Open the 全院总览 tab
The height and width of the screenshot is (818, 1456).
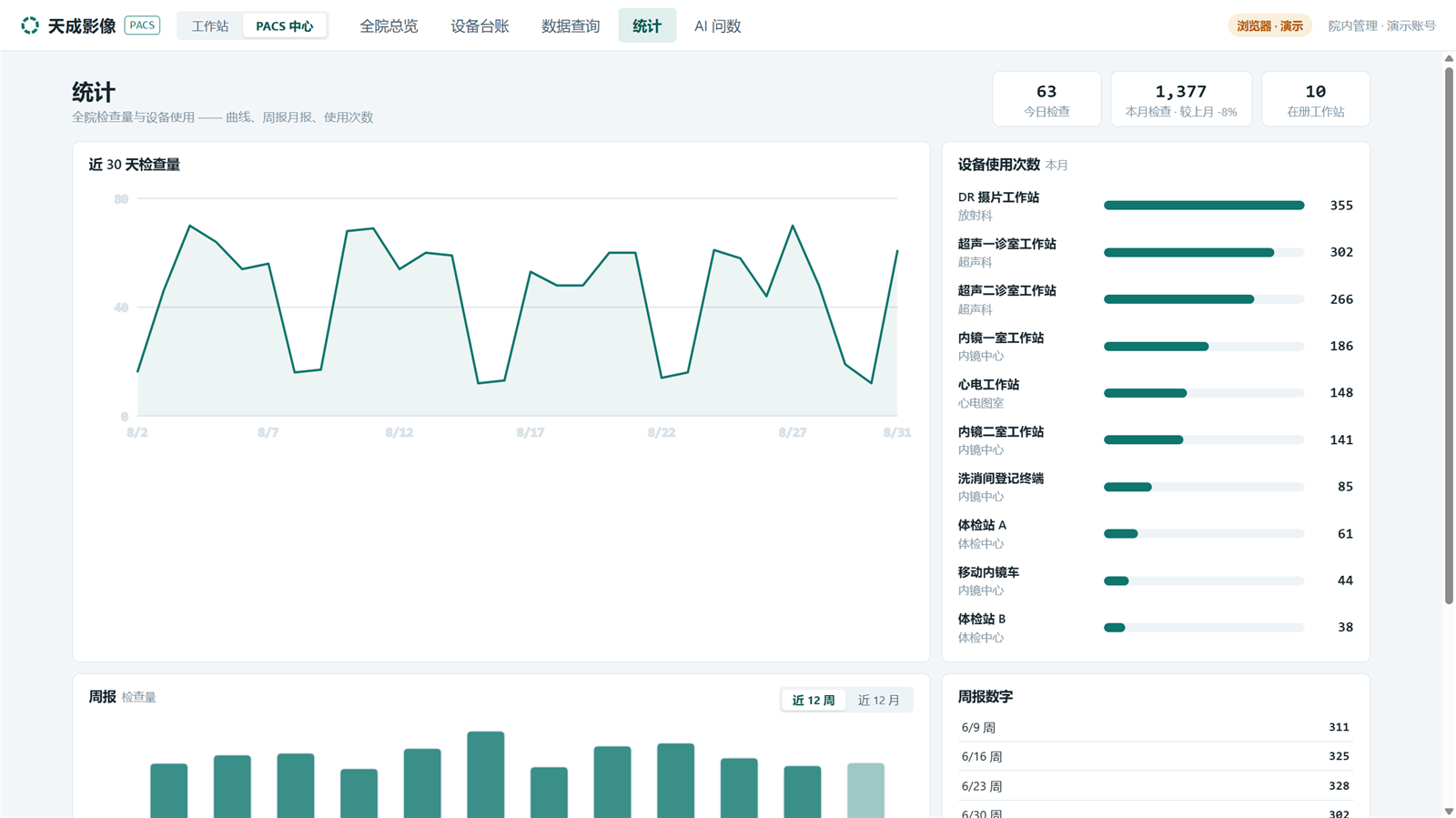pos(389,25)
